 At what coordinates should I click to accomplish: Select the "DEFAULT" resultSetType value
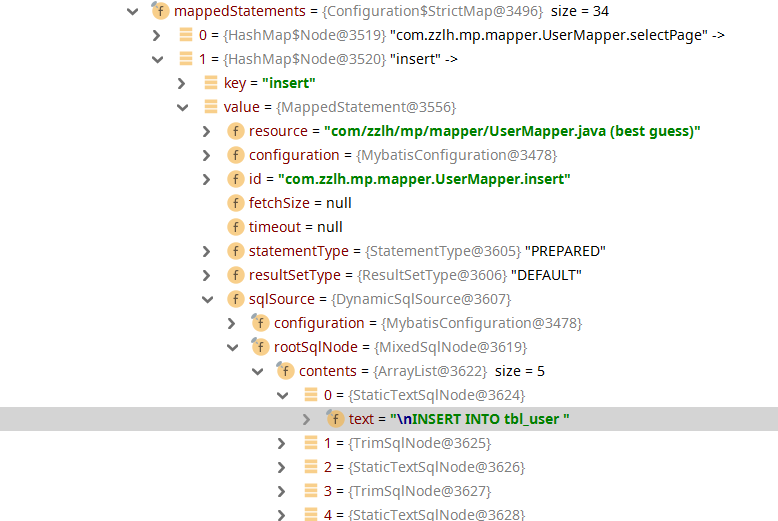pos(546,275)
